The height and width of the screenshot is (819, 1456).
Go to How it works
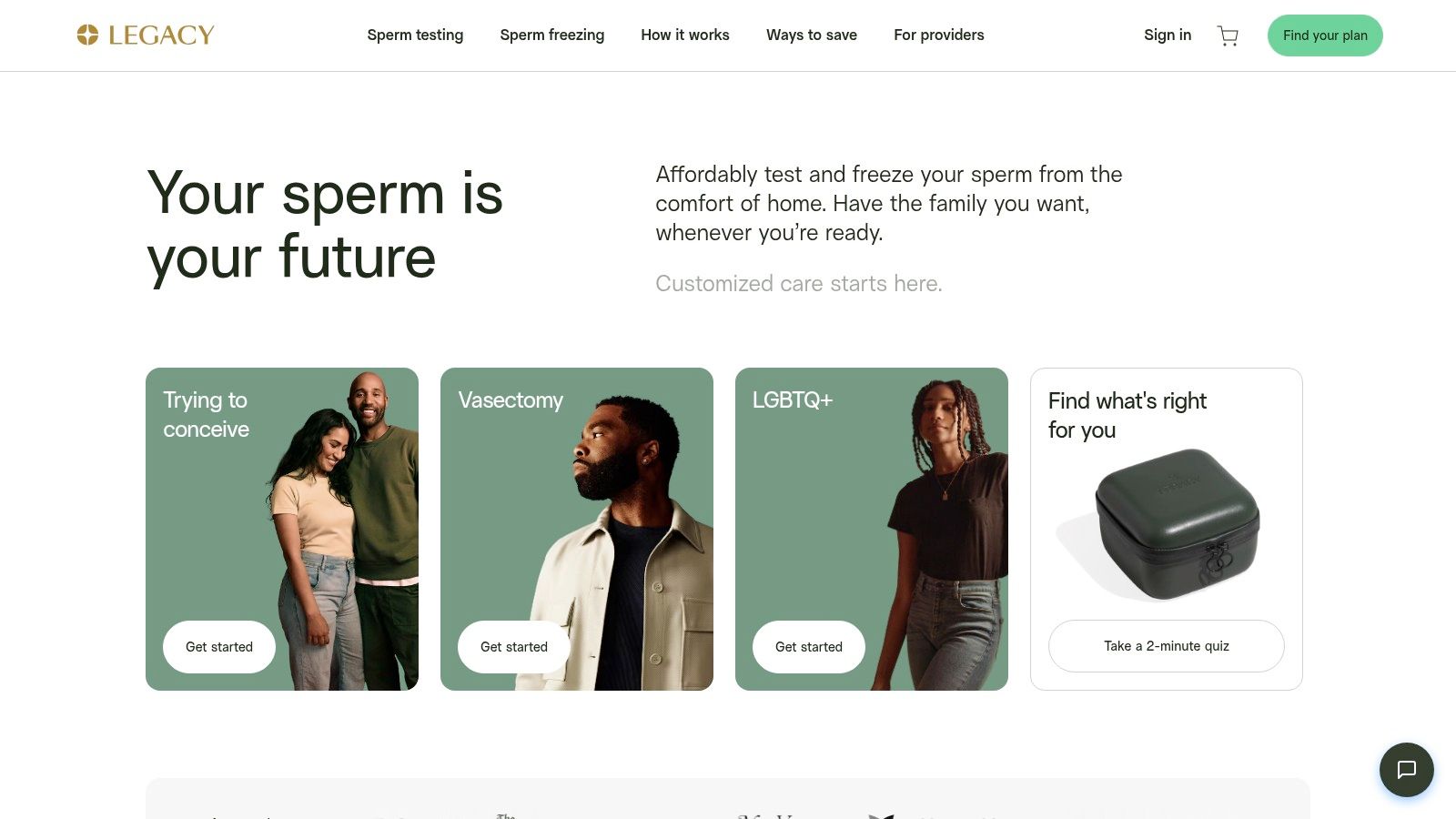[684, 35]
